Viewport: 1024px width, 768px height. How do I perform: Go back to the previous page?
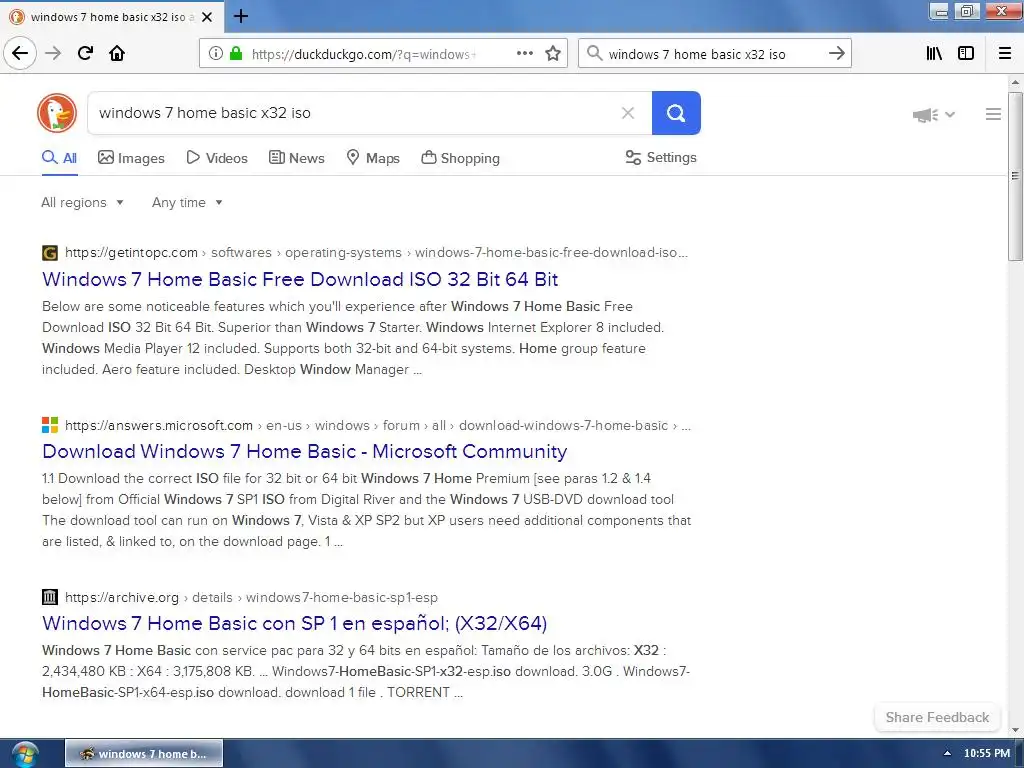click(x=20, y=53)
